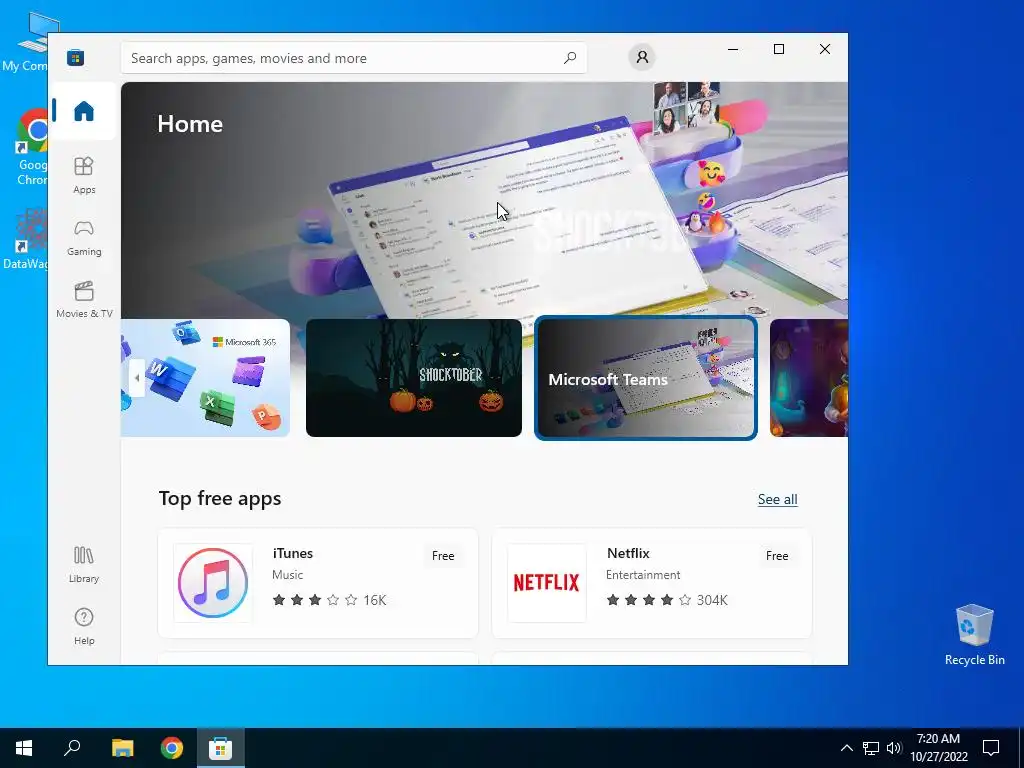Open the Windows Start menu
The width and height of the screenshot is (1024, 768).
point(24,748)
